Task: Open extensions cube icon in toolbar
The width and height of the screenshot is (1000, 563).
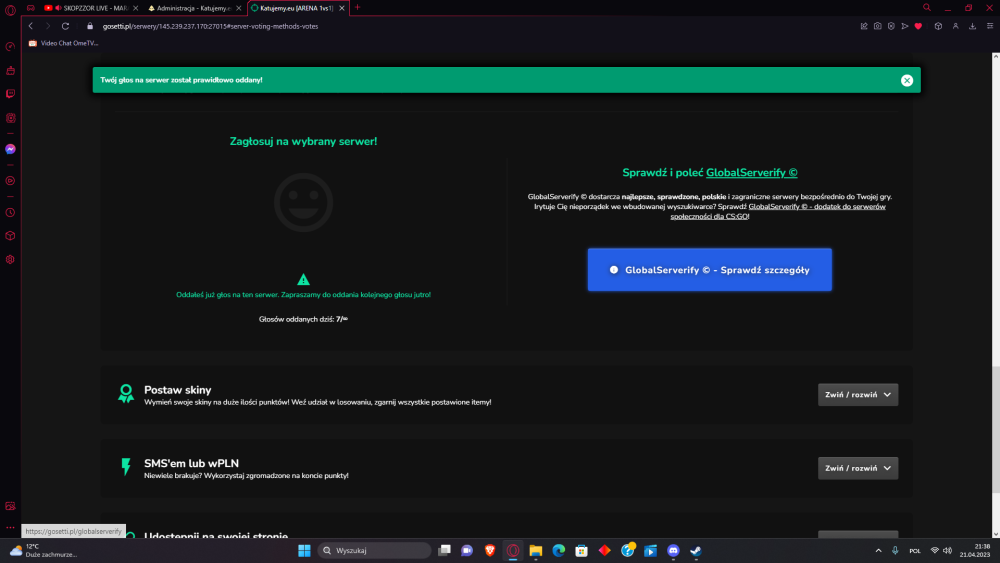Action: point(938,26)
